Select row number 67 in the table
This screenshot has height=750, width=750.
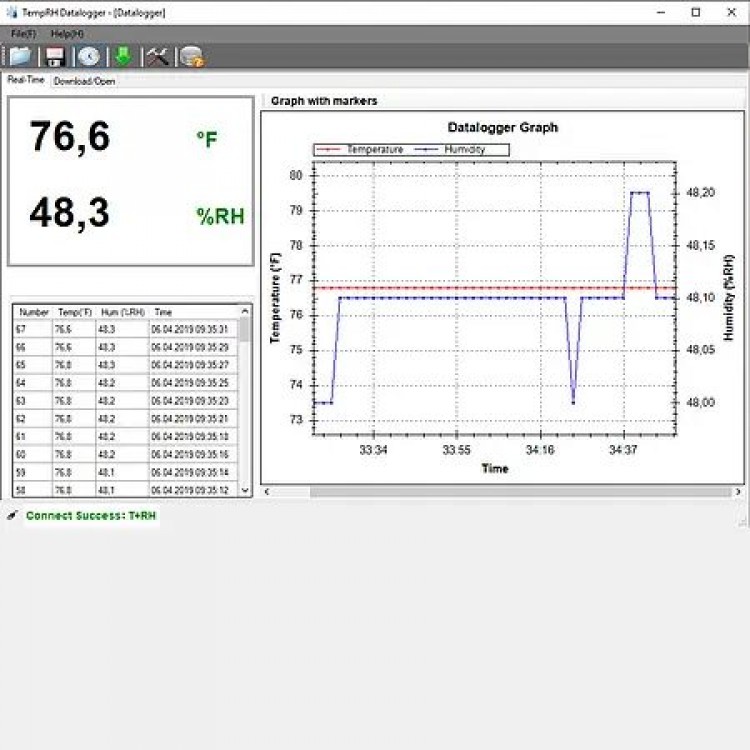(126, 329)
